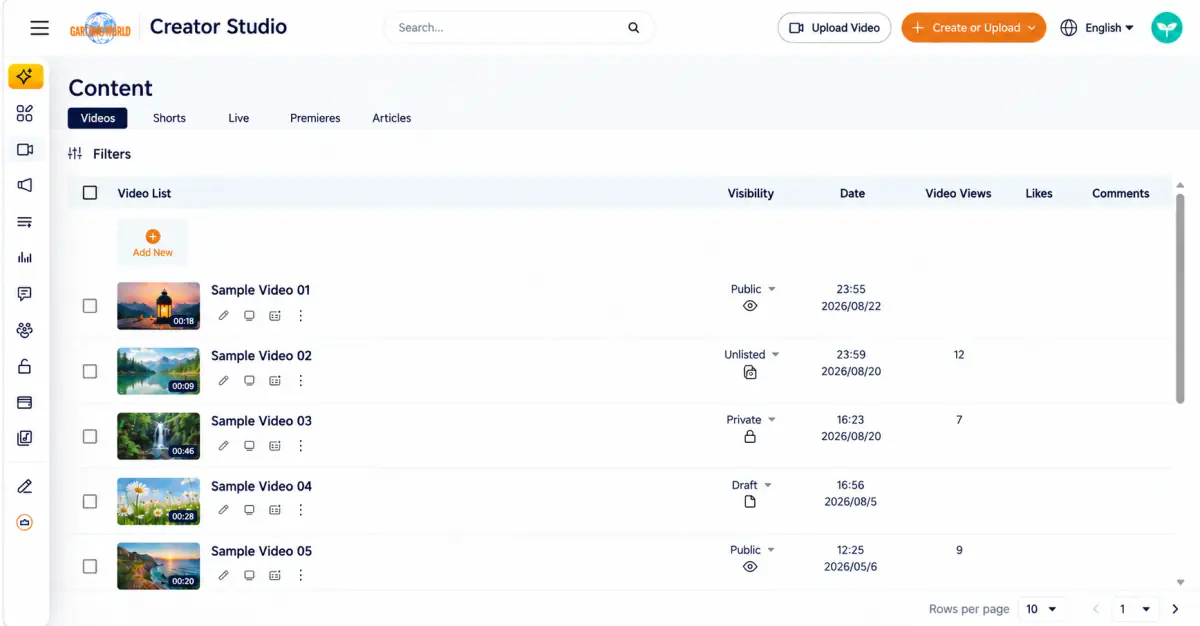Click the open padlock icon in sidebar
The width and height of the screenshot is (1200, 626).
coord(25,366)
